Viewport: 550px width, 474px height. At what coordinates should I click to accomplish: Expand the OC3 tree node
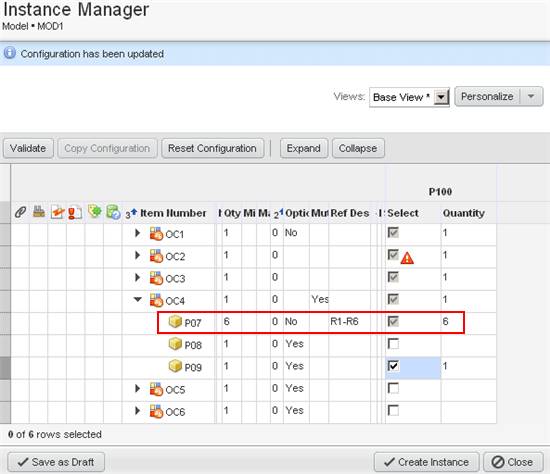[138, 278]
